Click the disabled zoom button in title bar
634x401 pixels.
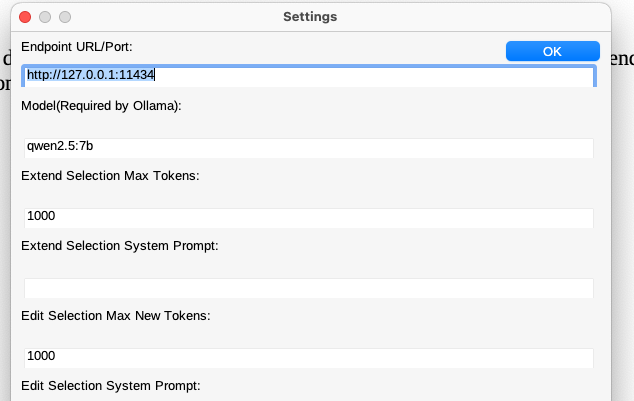coord(65,17)
